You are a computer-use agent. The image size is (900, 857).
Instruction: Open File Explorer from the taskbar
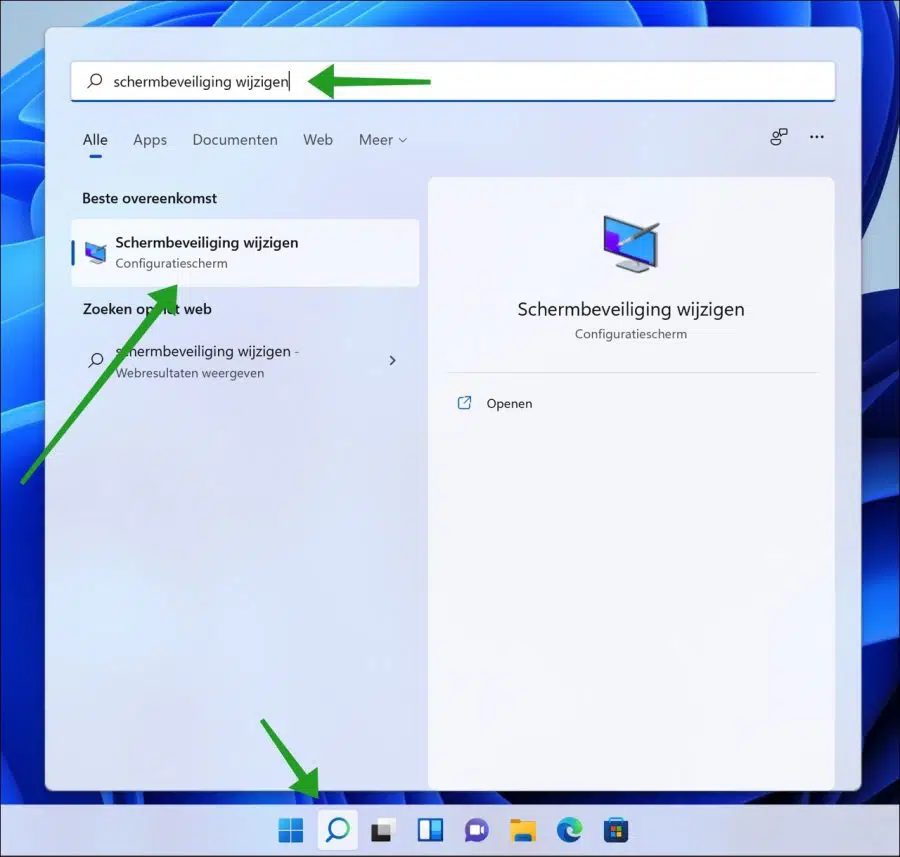point(523,830)
